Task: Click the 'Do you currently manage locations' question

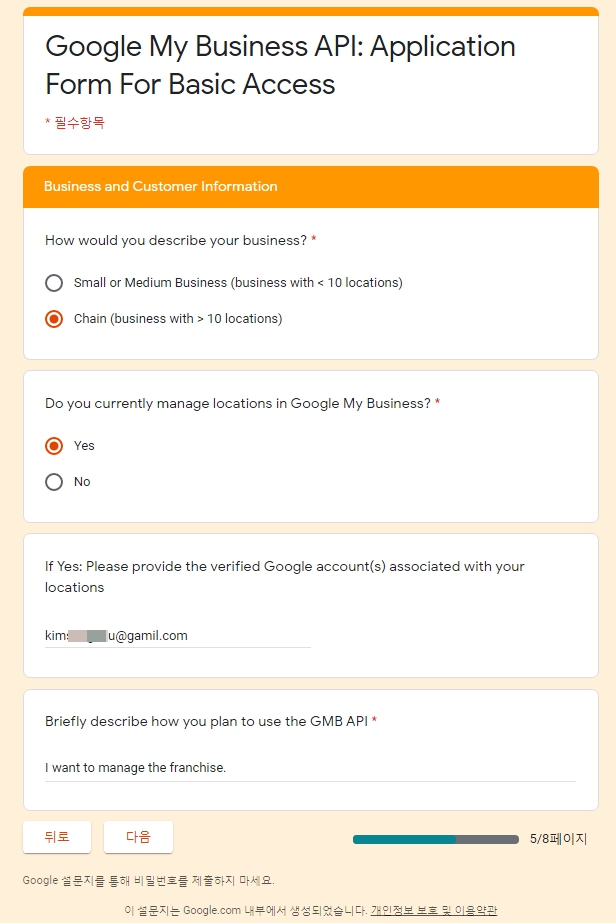Action: click(x=237, y=403)
